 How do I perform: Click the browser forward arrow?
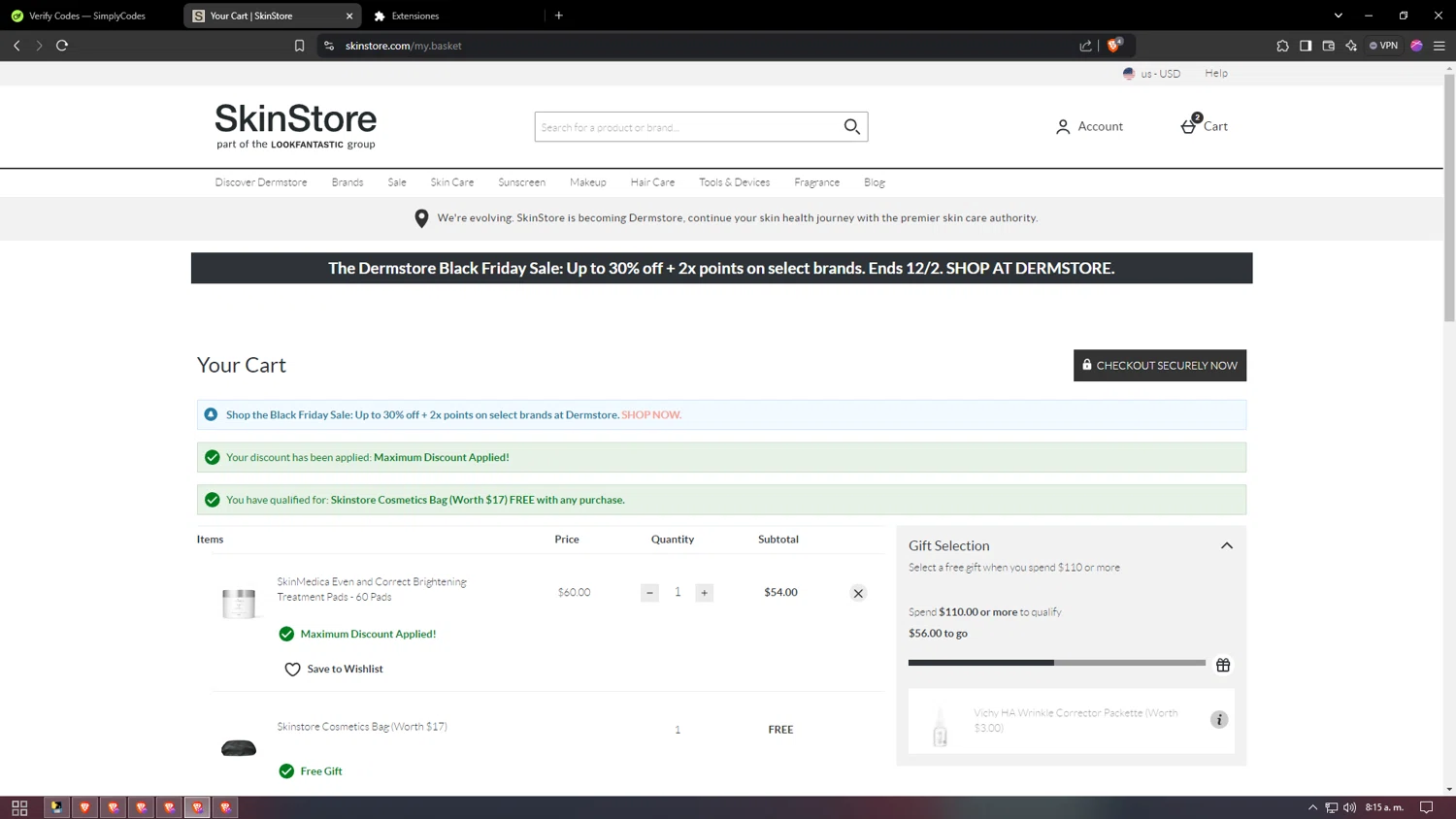pos(39,46)
